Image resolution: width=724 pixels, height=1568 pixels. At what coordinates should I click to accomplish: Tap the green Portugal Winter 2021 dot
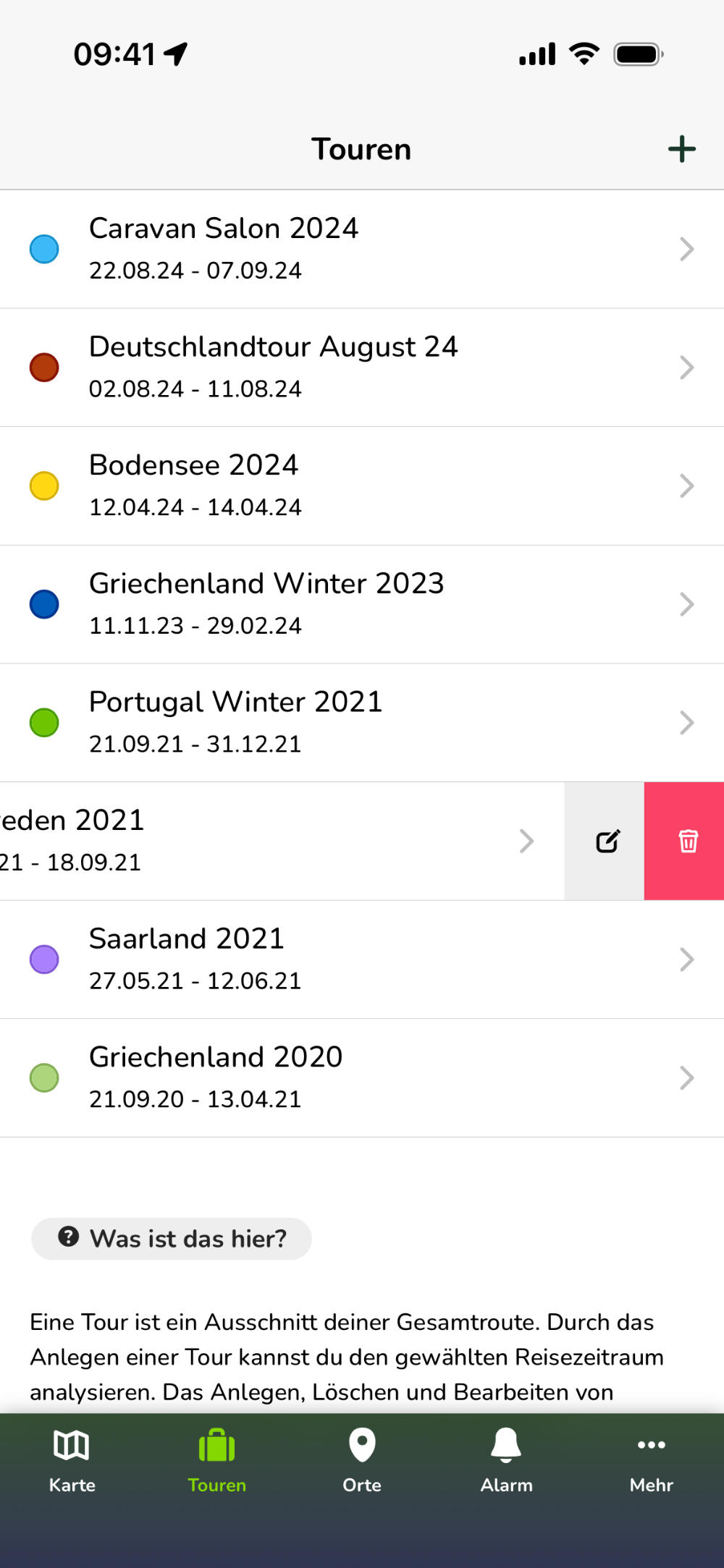point(44,723)
